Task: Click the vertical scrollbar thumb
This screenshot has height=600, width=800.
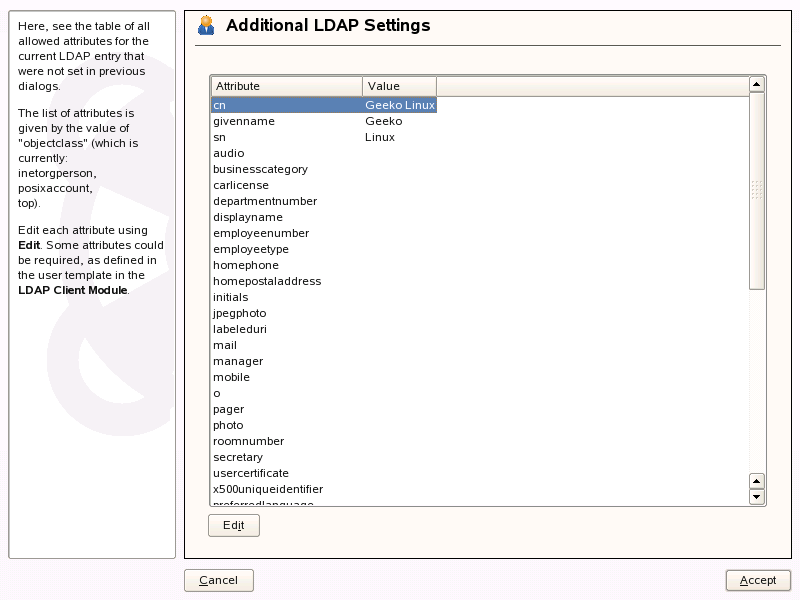Action: [x=757, y=191]
